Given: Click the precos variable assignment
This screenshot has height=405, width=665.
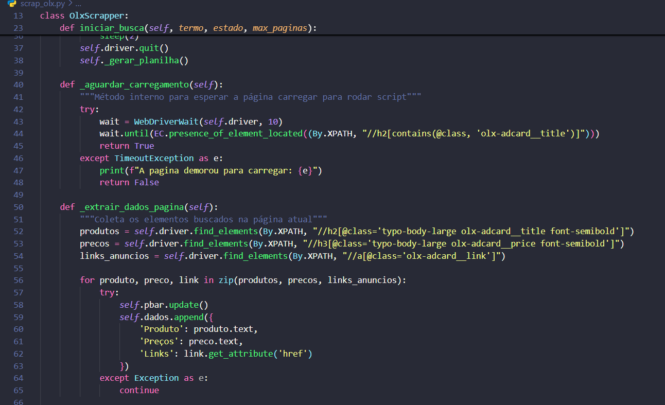Looking at the screenshot, I should pos(96,243).
